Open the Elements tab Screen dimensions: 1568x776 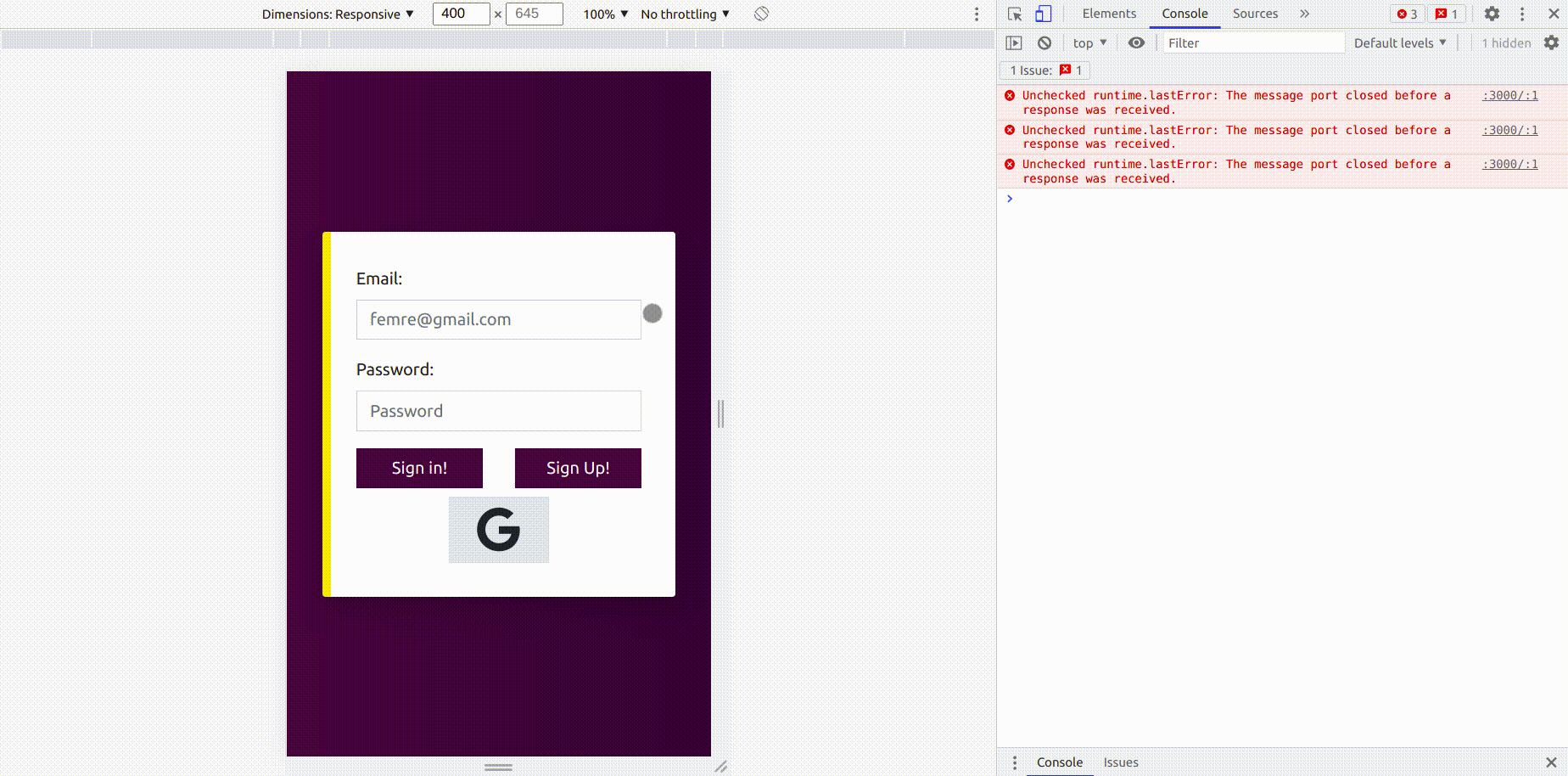1109,14
